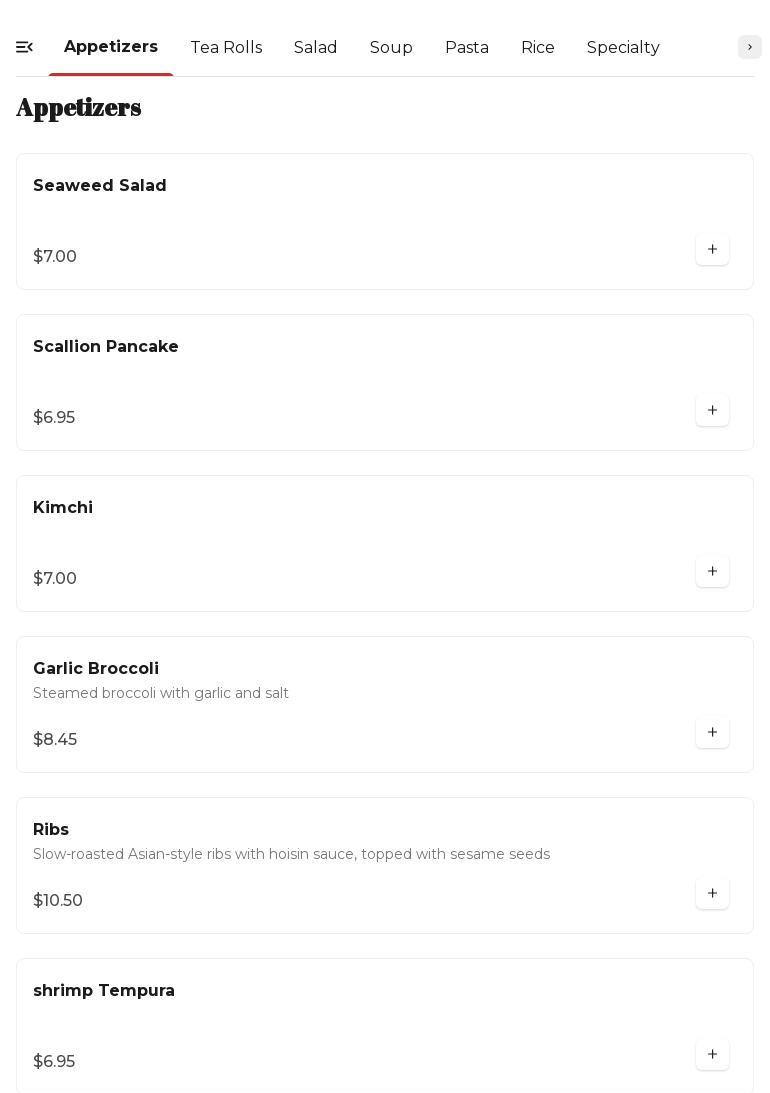Open the menu categories list icon
770x1093 pixels.
pos(25,47)
